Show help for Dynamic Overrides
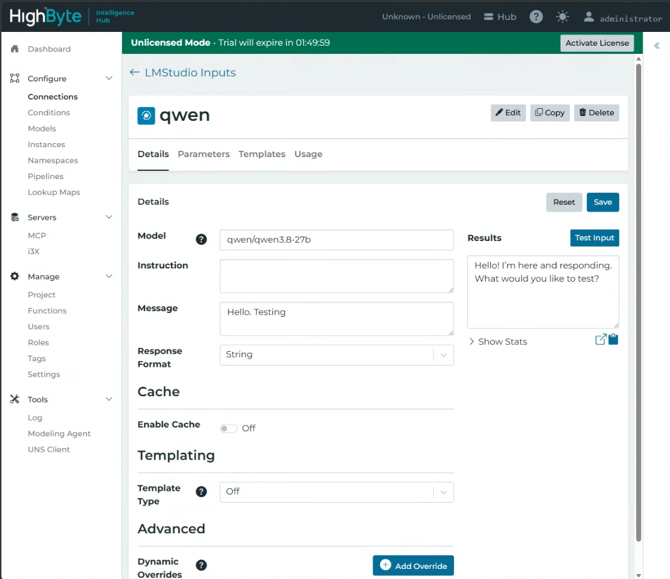Image resolution: width=670 pixels, height=579 pixels. tap(201, 565)
